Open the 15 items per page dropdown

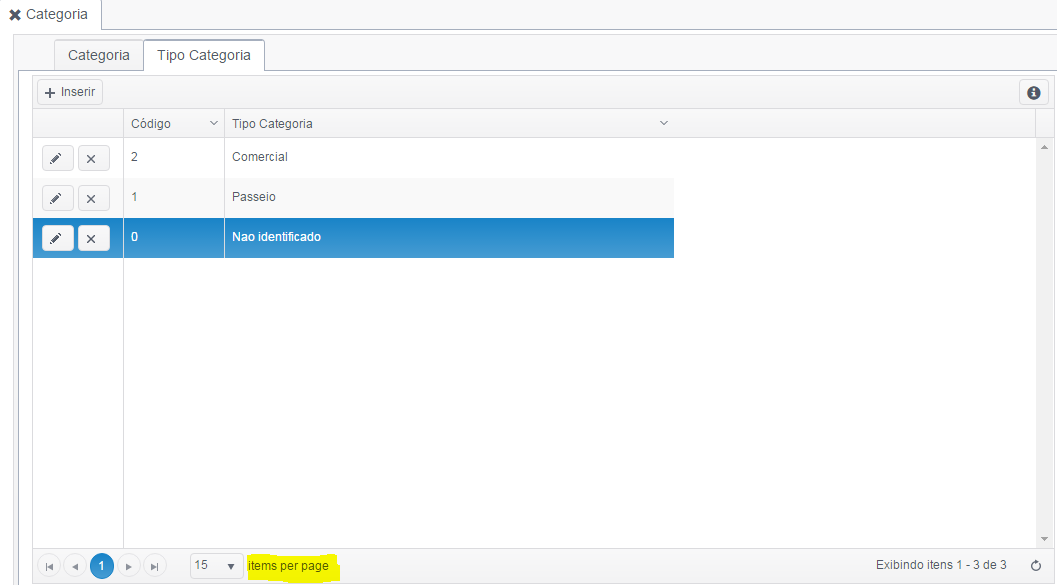click(216, 565)
